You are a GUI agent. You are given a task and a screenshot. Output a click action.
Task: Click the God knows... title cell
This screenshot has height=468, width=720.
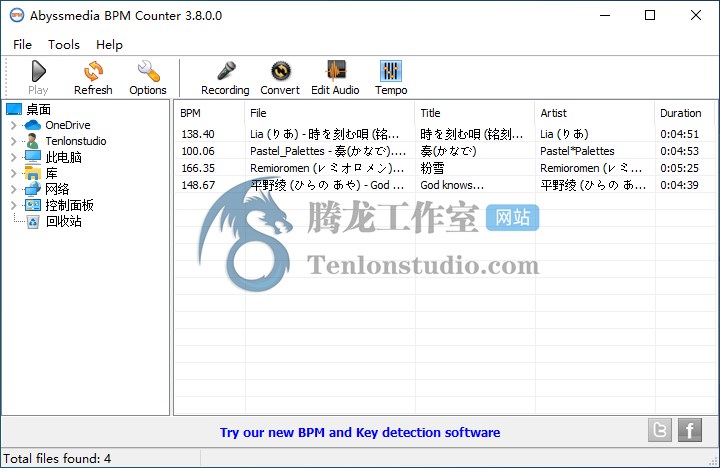tap(452, 185)
